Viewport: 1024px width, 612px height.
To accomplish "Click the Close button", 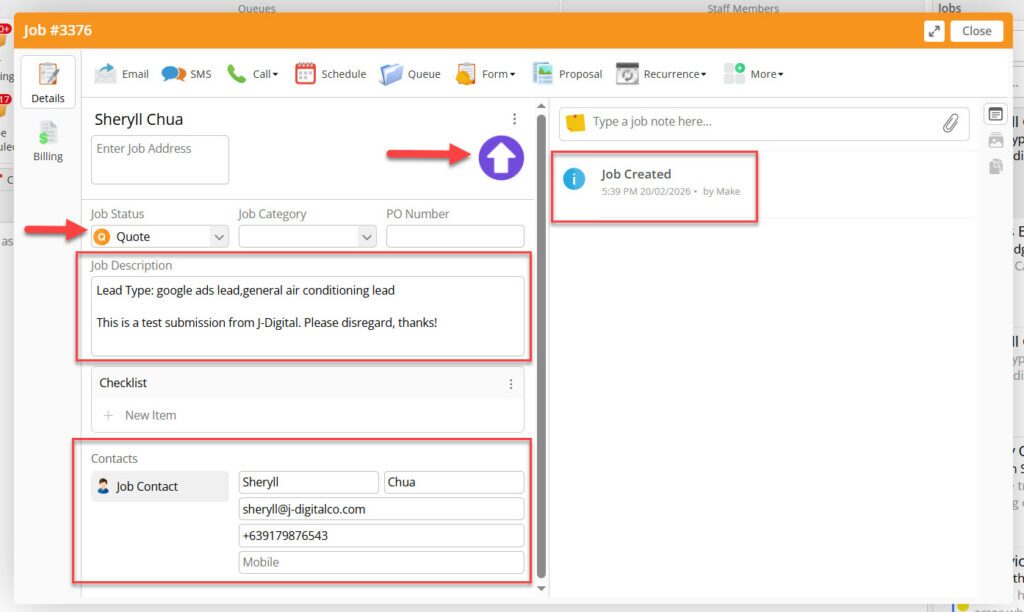I will coord(976,31).
